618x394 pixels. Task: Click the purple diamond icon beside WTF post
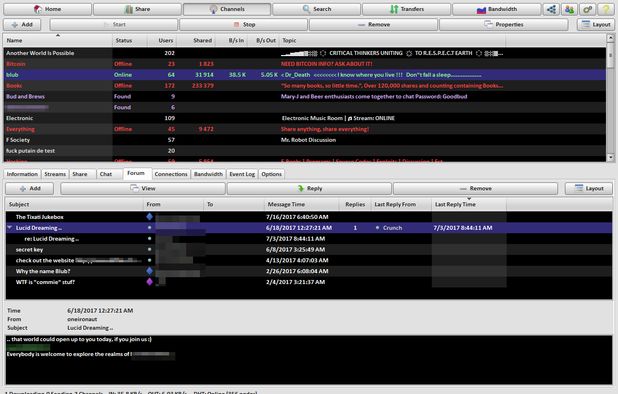[x=149, y=282]
